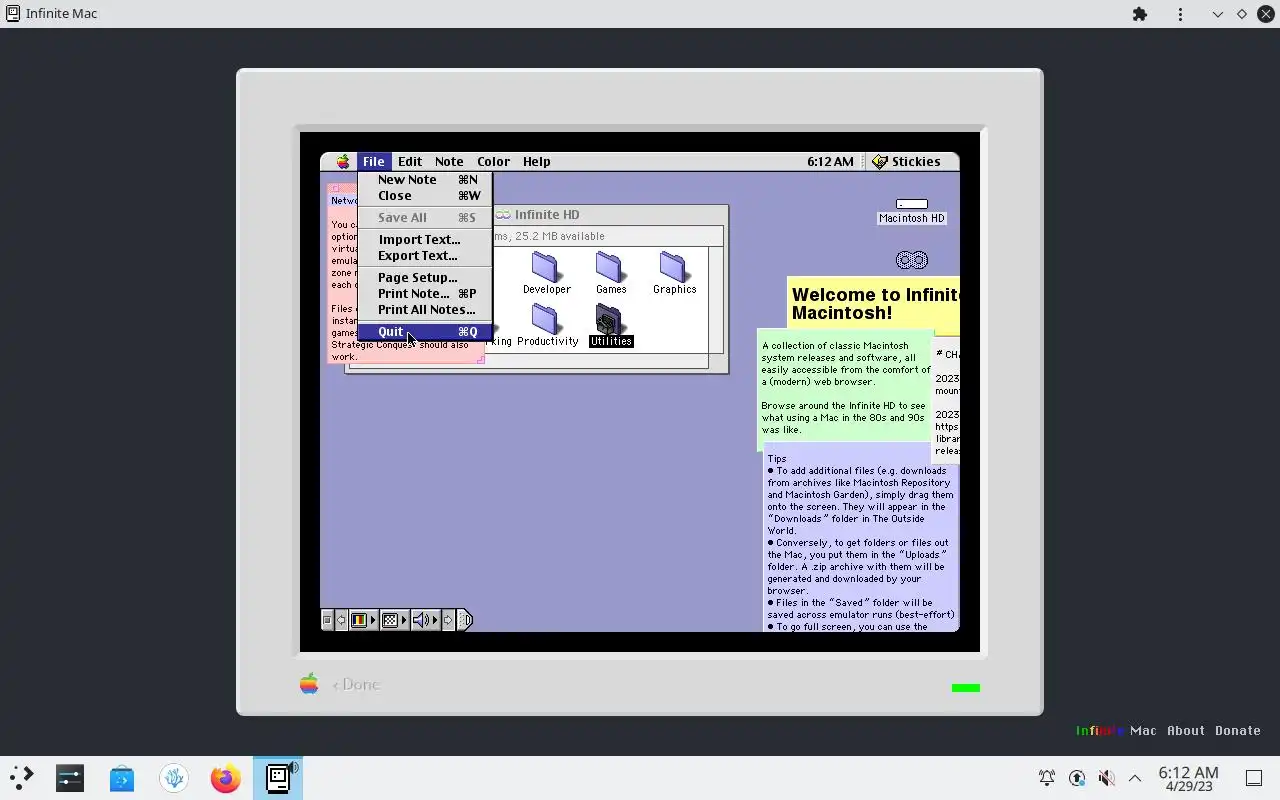
Task: Click the yellow Welcome sticky note
Action: coord(873,304)
